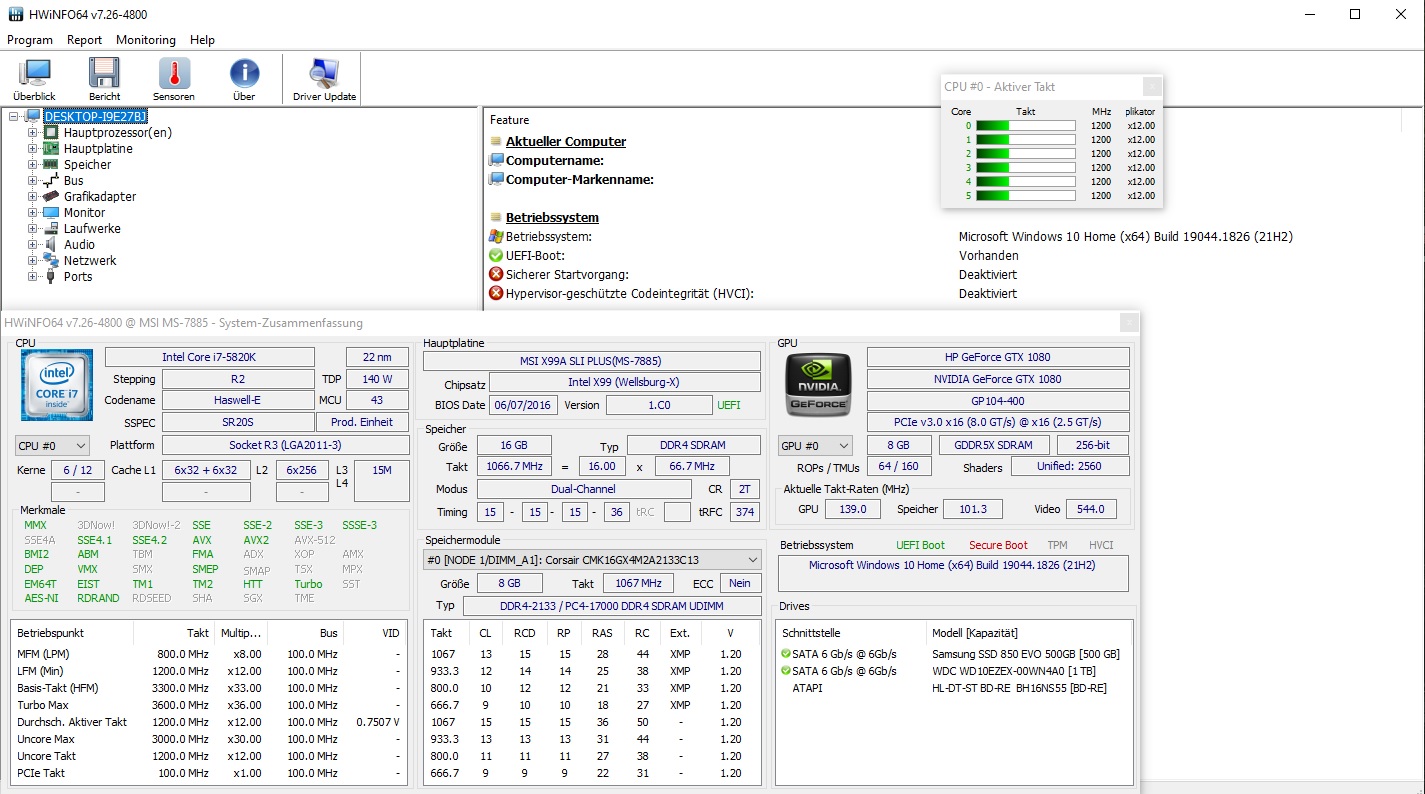
Task: Click green check icon next to UEFI-Boot
Action: click(x=496, y=255)
